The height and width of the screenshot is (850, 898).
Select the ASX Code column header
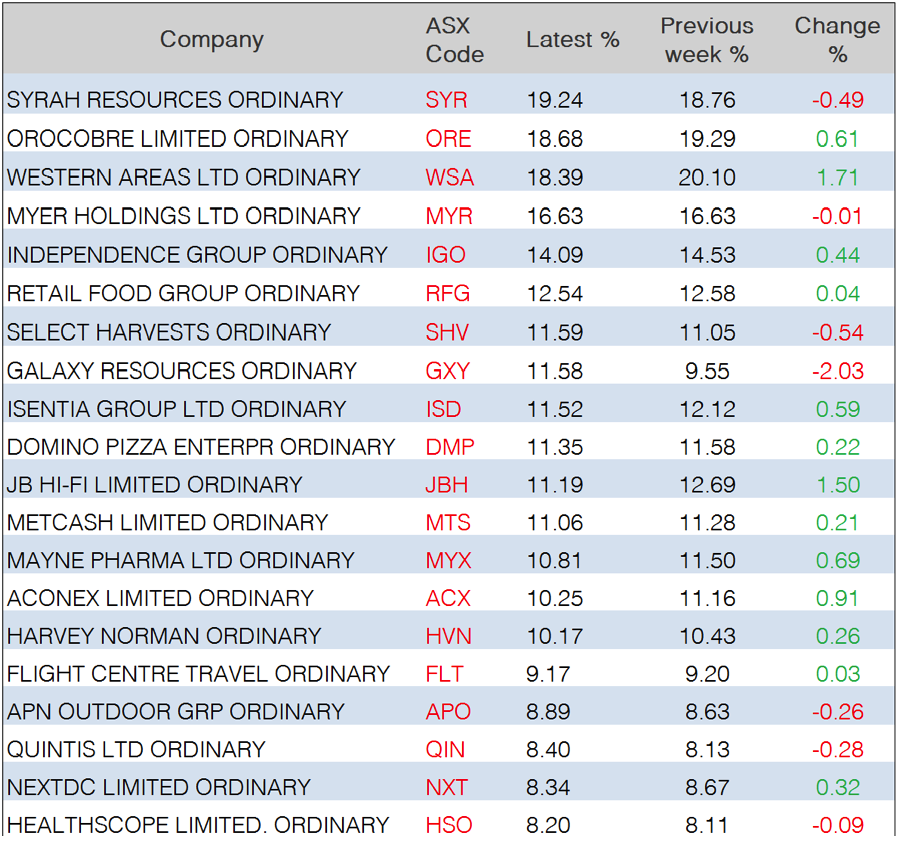[454, 40]
